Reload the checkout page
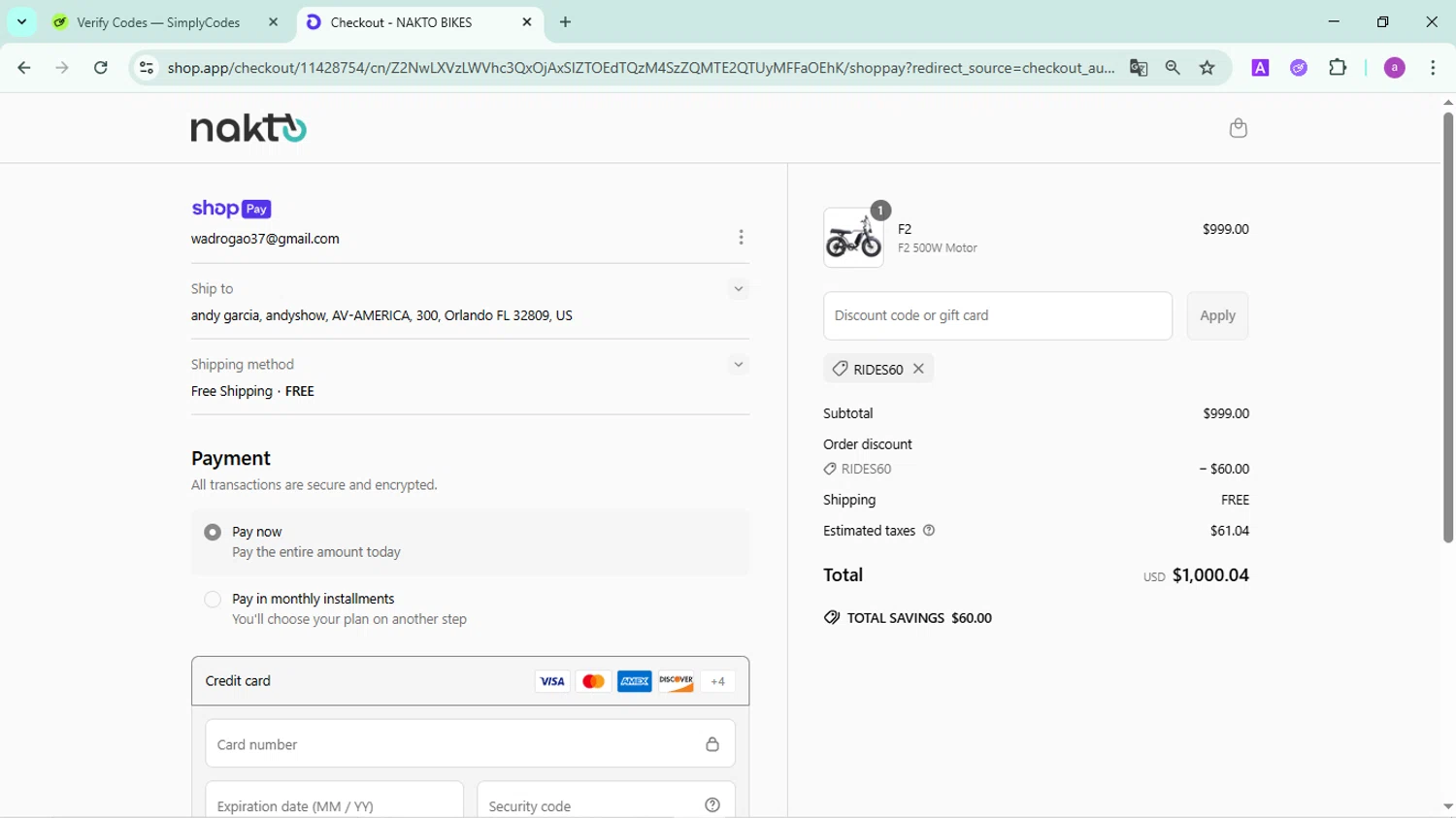 click(x=101, y=68)
